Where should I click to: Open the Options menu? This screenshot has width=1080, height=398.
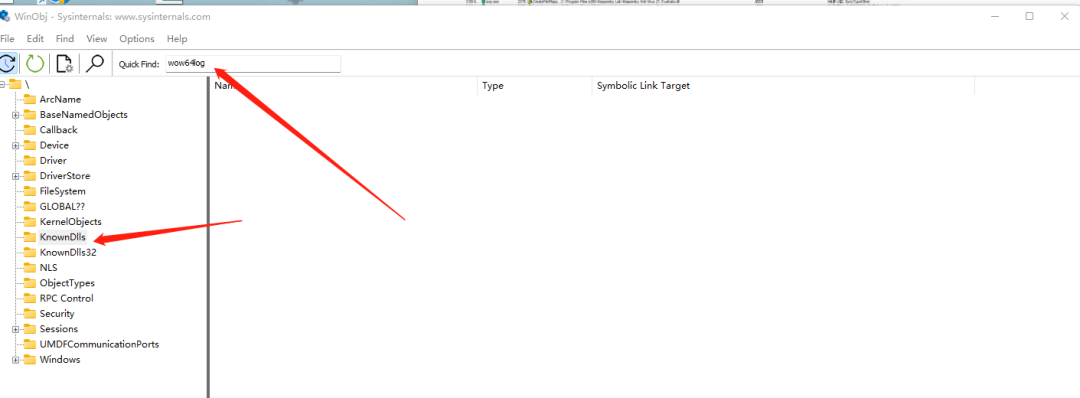point(137,39)
